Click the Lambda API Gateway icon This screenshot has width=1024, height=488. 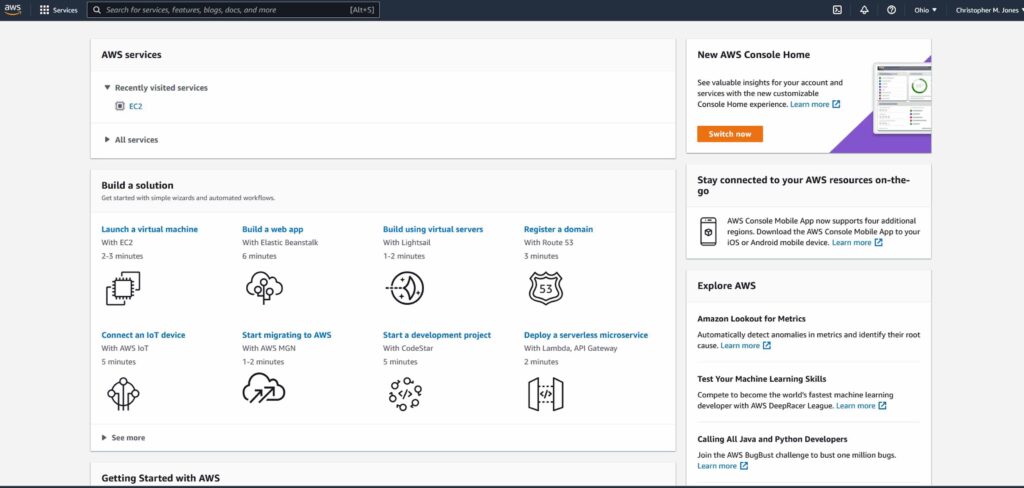(545, 394)
